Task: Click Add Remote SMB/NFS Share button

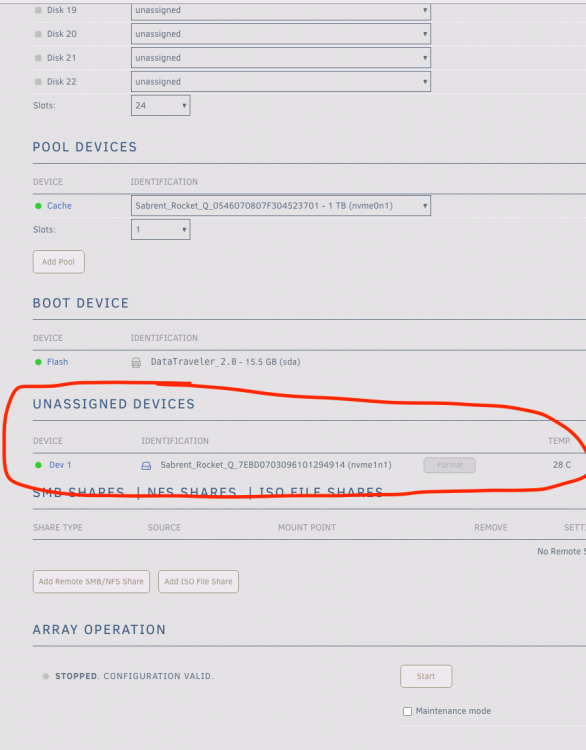Action: (x=91, y=582)
